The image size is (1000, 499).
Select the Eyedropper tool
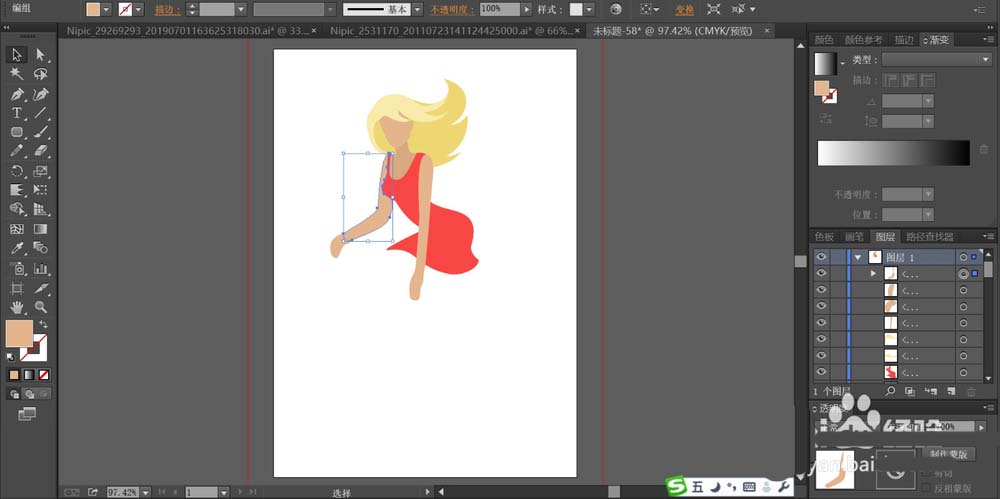(17, 248)
